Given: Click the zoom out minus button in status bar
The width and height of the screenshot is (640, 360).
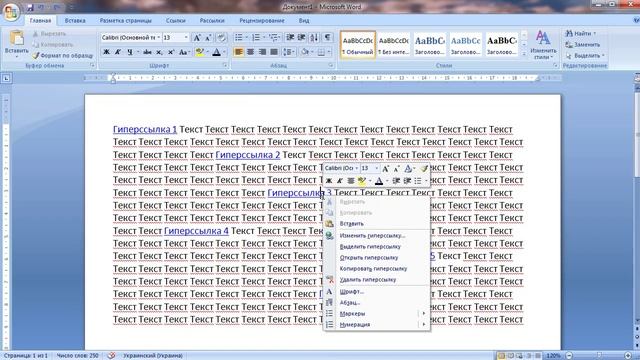Looking at the screenshot, I should [x=569, y=356].
